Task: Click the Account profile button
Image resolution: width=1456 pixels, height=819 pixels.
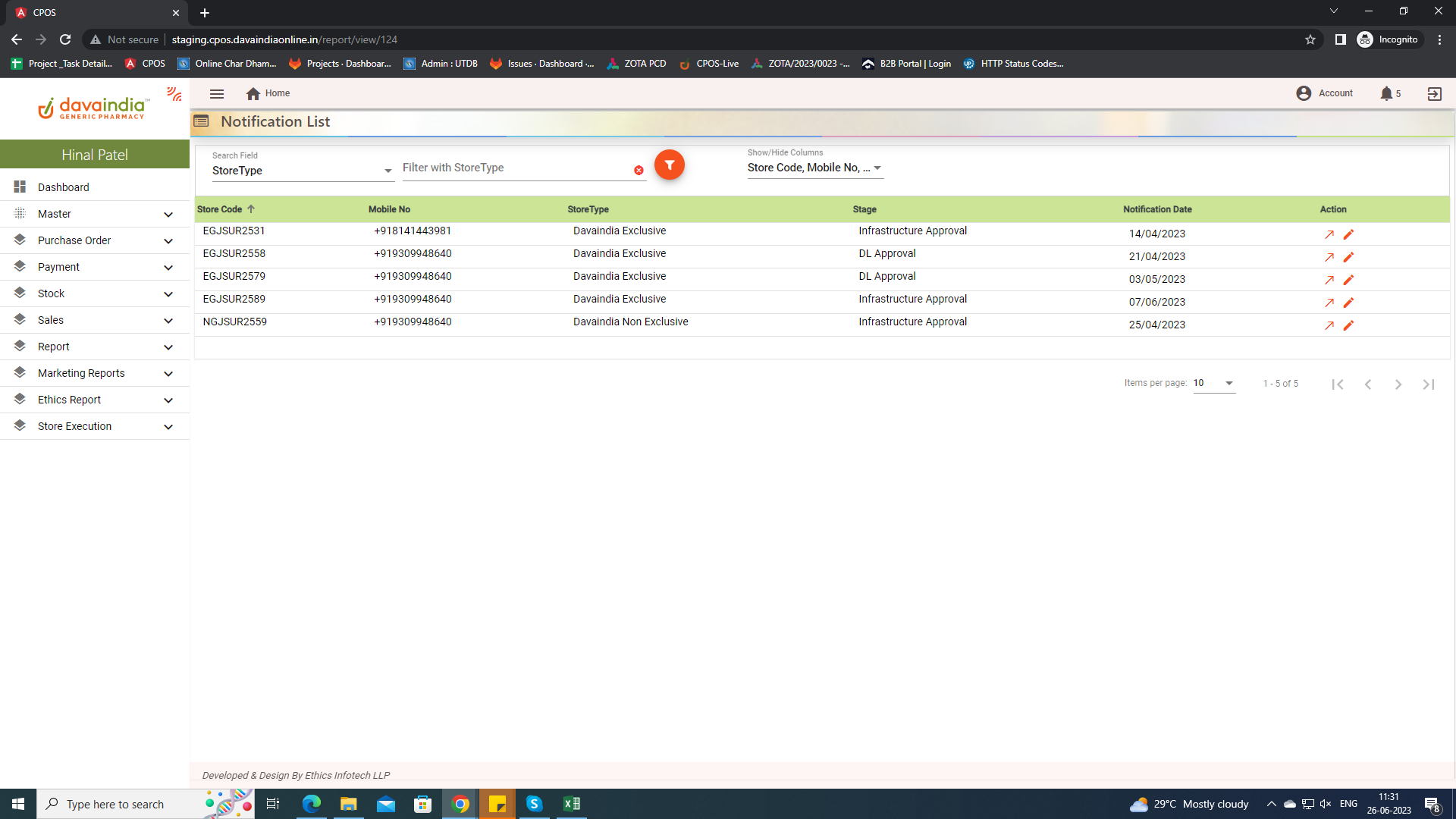Action: (x=1324, y=93)
